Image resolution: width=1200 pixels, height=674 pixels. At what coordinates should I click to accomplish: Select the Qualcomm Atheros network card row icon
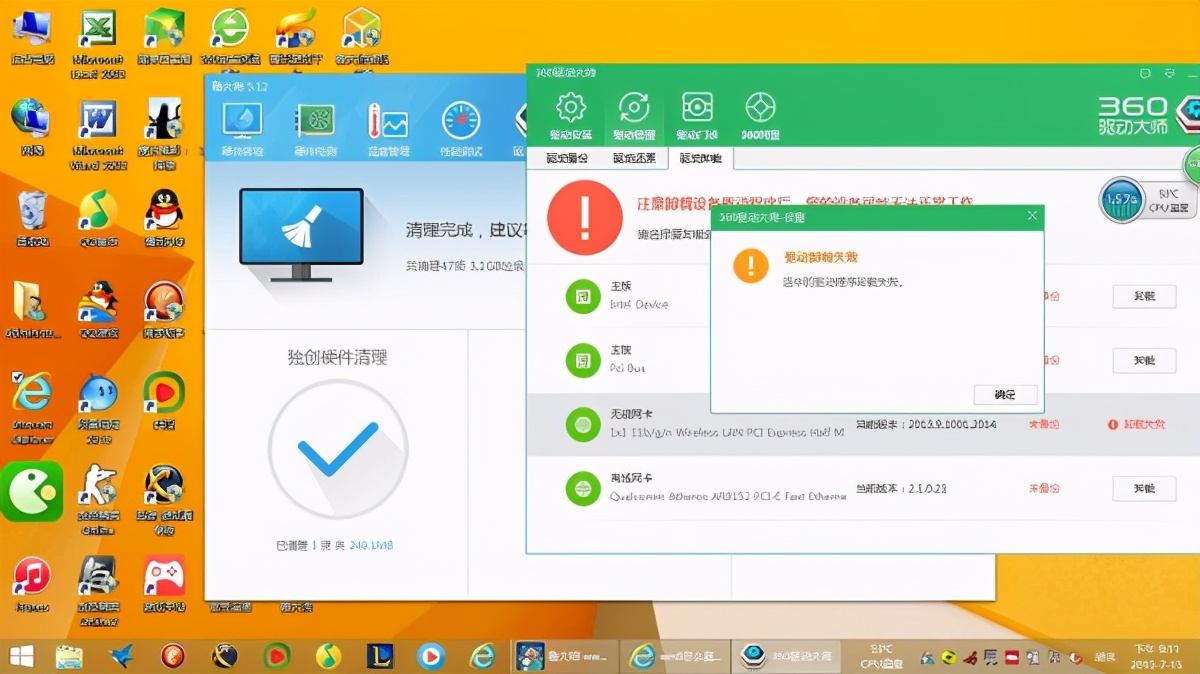click(x=582, y=489)
